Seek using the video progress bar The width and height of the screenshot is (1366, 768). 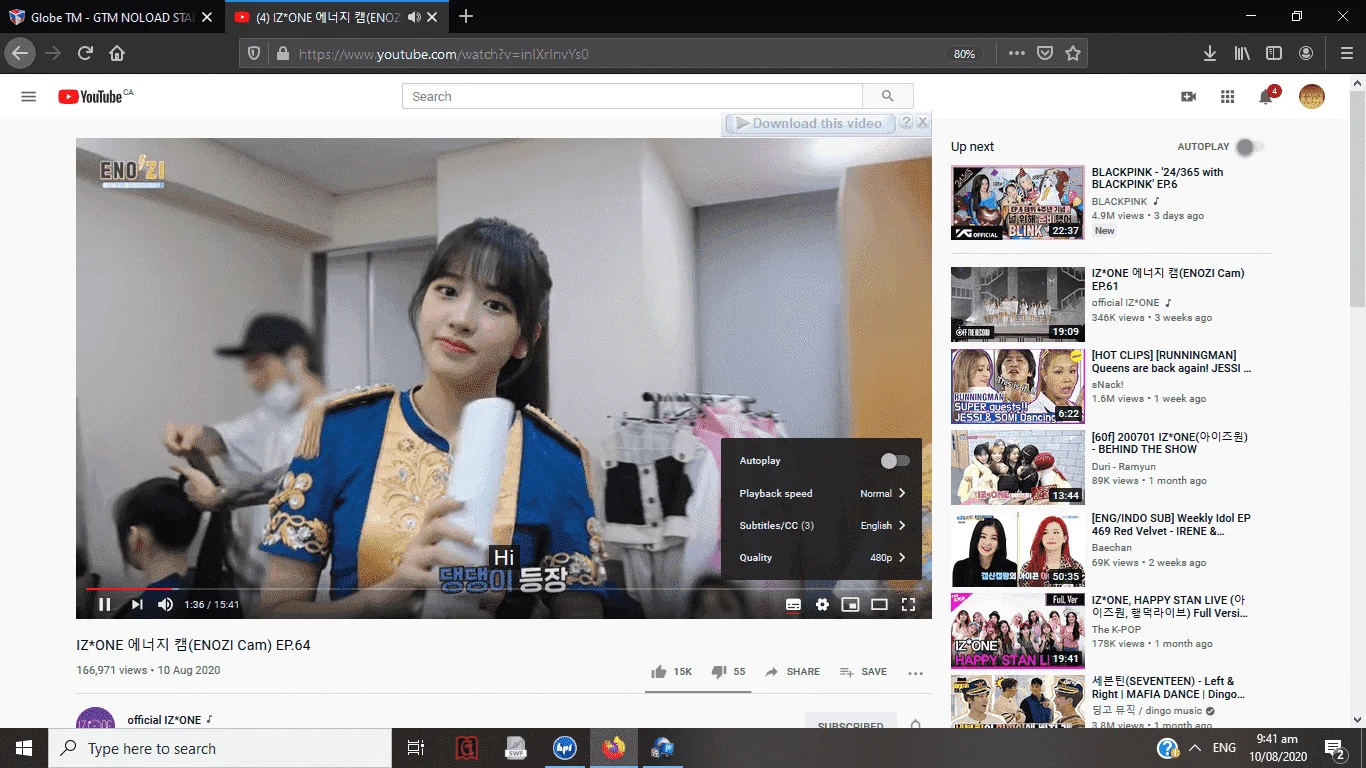coord(503,588)
